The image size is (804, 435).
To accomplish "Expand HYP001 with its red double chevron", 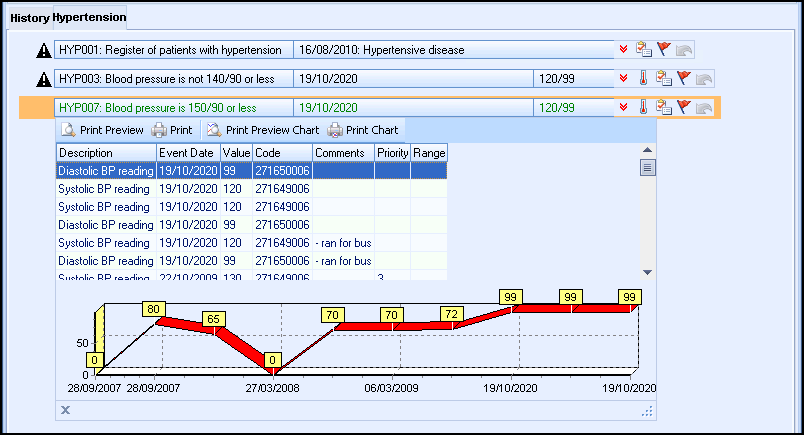I will pos(623,49).
